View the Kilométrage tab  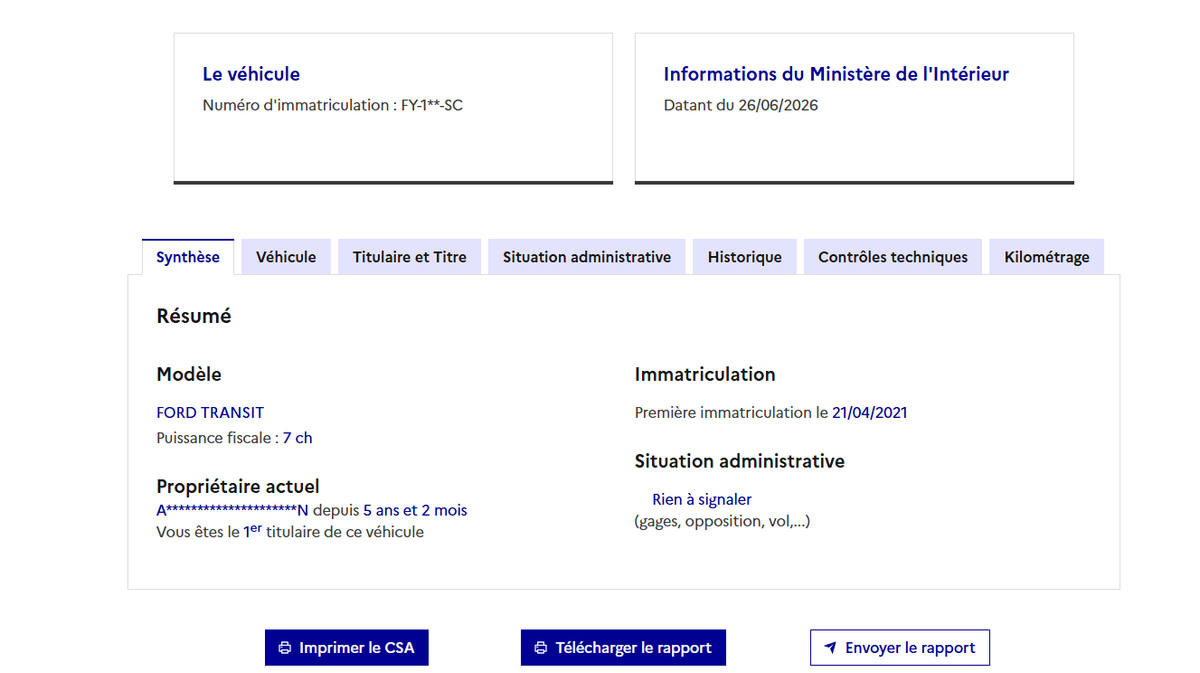point(1047,257)
